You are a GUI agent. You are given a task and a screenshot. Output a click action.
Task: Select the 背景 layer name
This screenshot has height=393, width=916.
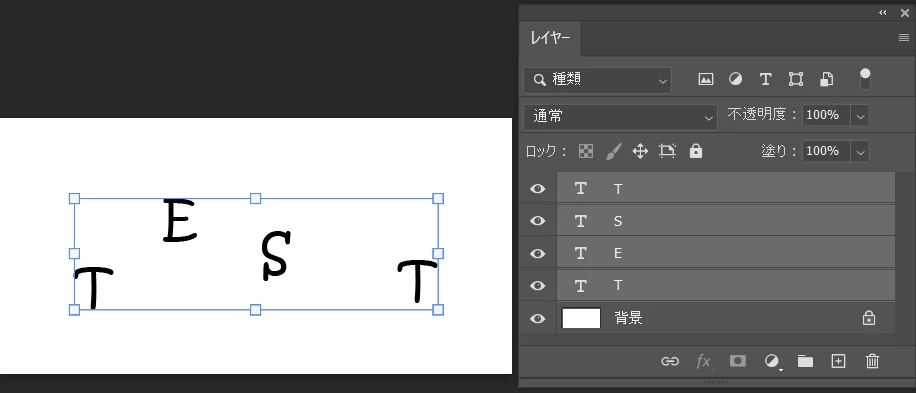tap(629, 318)
